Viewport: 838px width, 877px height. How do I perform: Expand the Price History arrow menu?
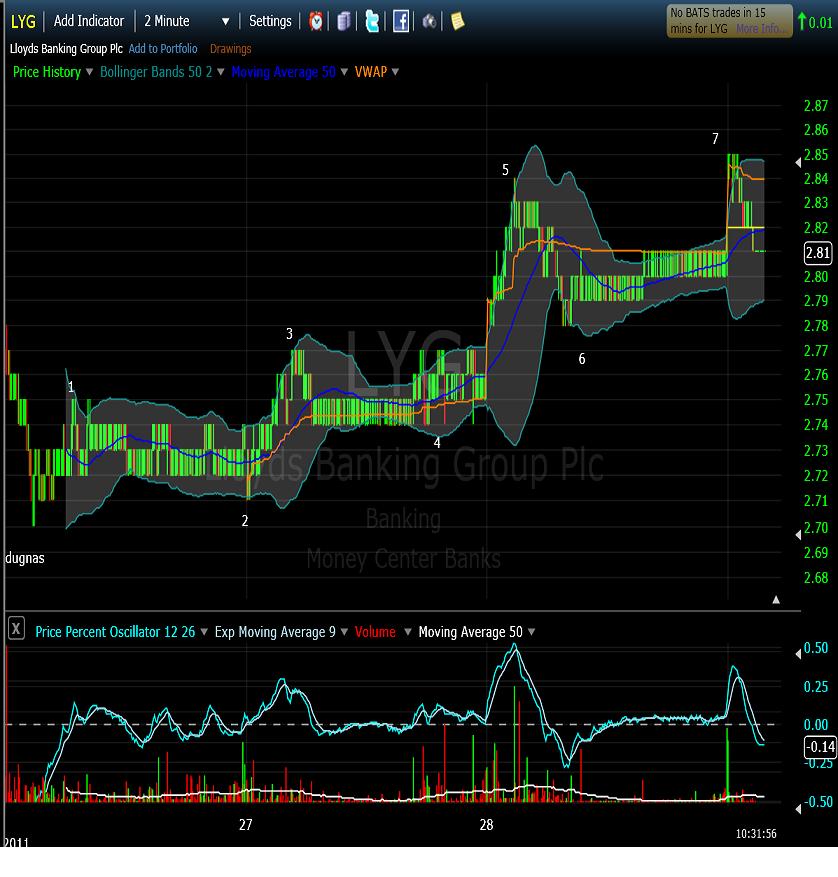89,72
